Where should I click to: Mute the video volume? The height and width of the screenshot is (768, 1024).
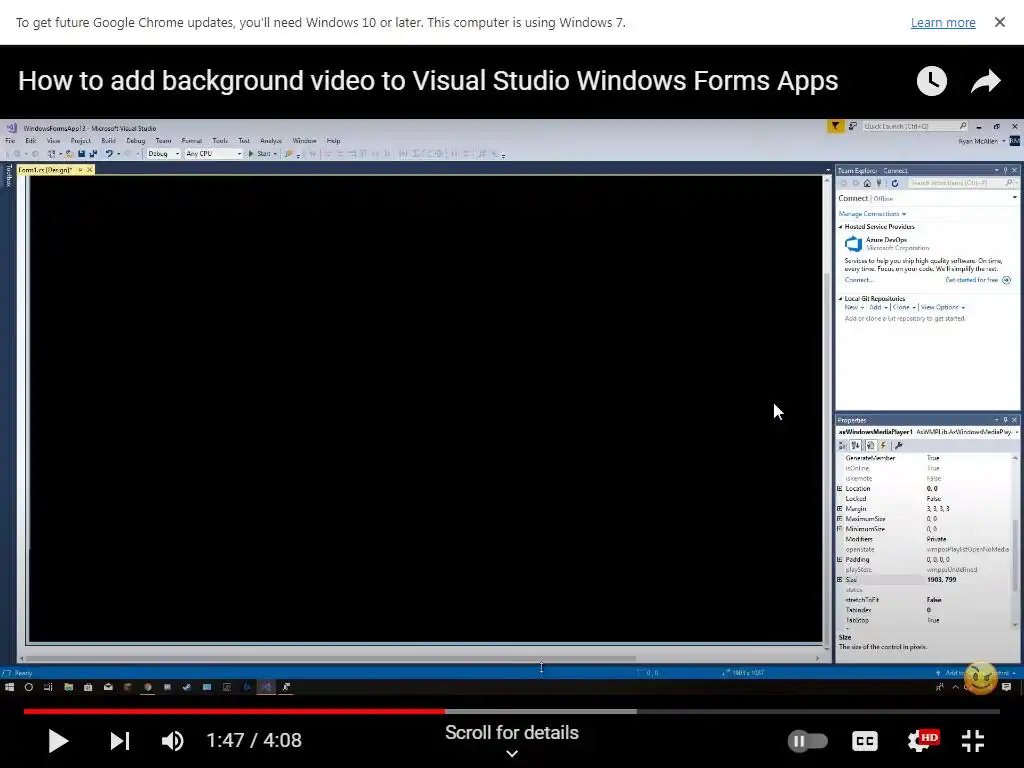pyautogui.click(x=172, y=741)
